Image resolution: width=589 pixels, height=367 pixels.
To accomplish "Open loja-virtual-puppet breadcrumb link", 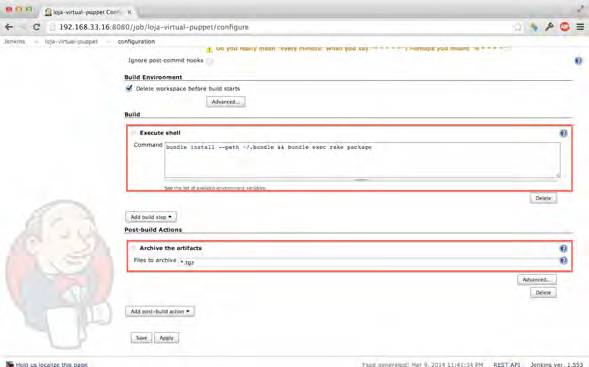I will pos(71,41).
